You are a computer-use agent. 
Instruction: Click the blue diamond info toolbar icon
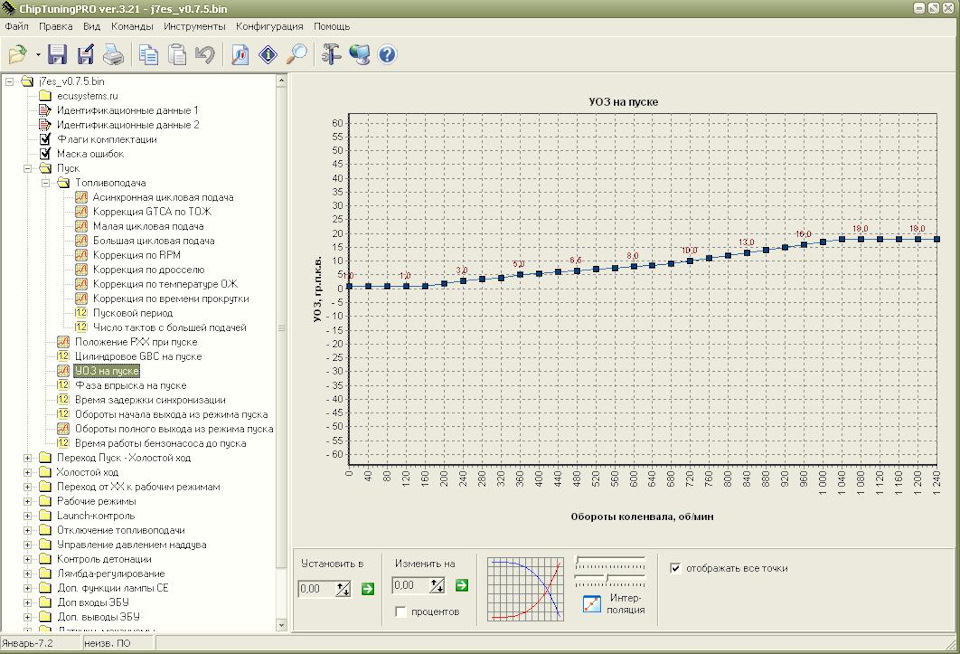[x=268, y=54]
